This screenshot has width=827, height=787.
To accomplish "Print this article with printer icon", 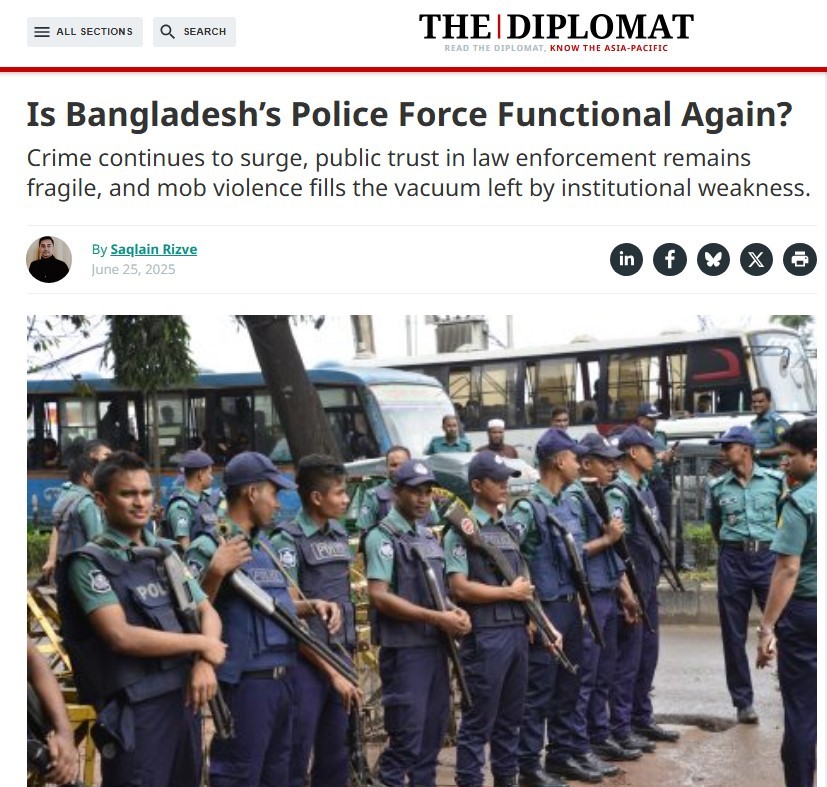I will (x=800, y=259).
